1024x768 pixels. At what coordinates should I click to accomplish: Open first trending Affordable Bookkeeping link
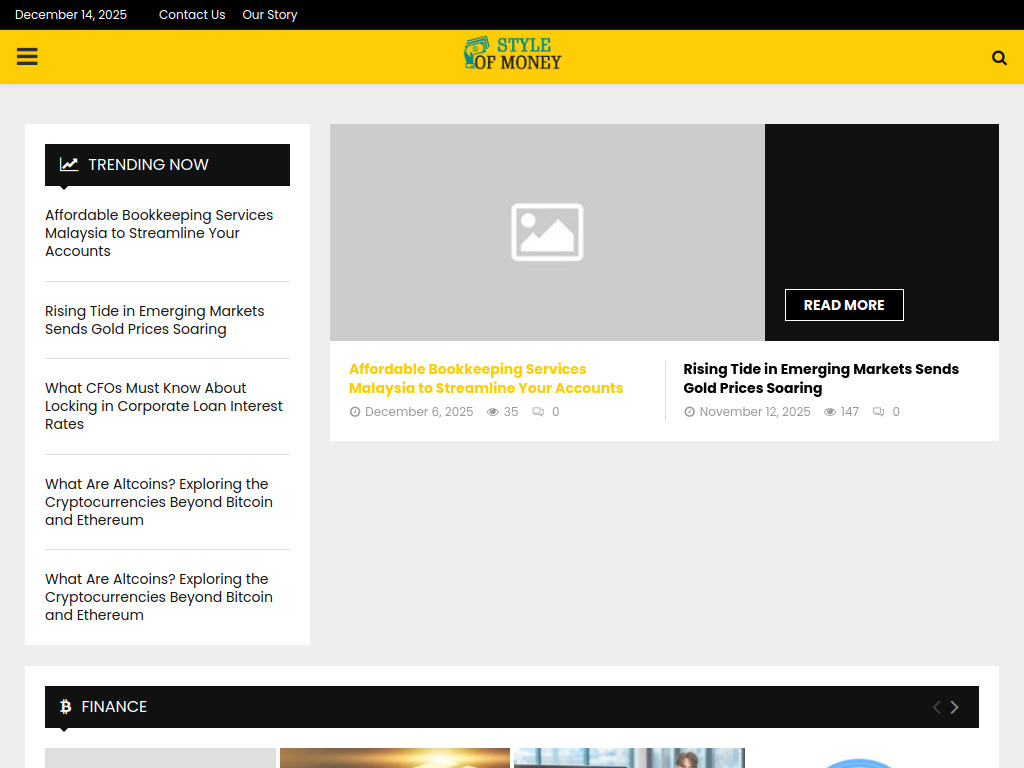158,233
